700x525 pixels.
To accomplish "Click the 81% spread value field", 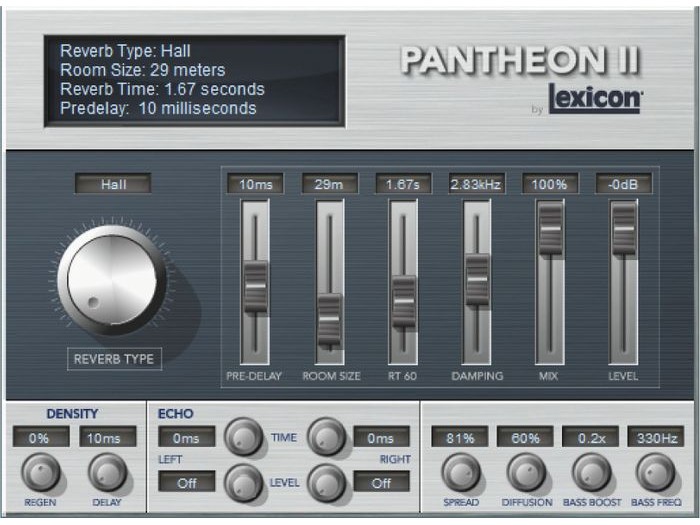I will pos(460,438).
